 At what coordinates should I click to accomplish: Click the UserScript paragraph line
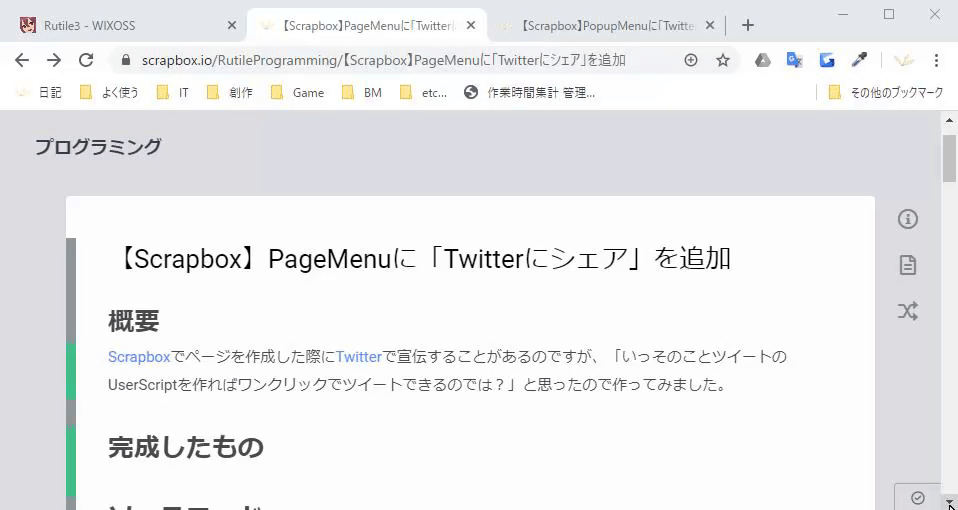click(417, 385)
